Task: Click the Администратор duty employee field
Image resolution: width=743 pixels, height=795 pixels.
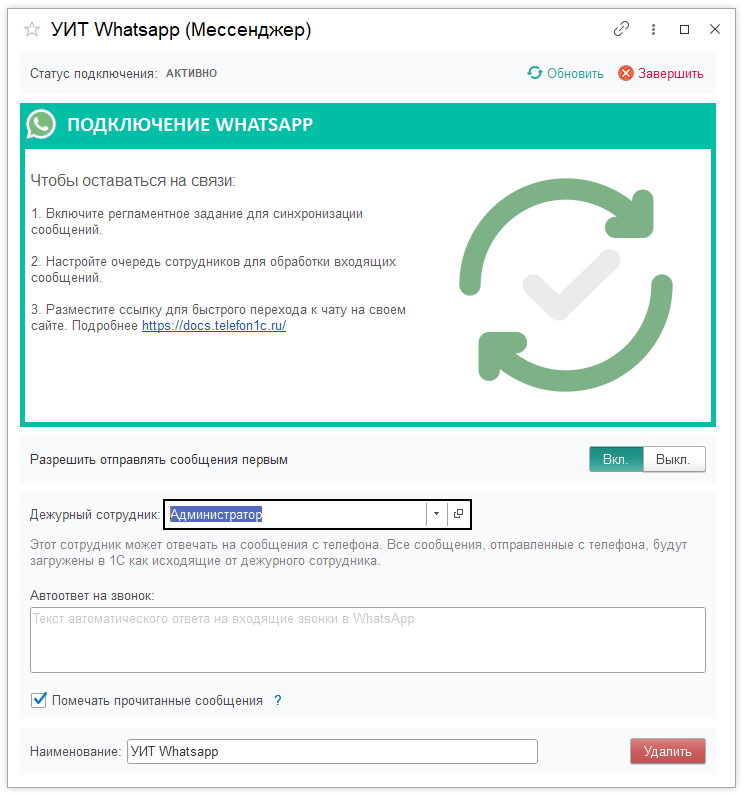Action: 295,514
